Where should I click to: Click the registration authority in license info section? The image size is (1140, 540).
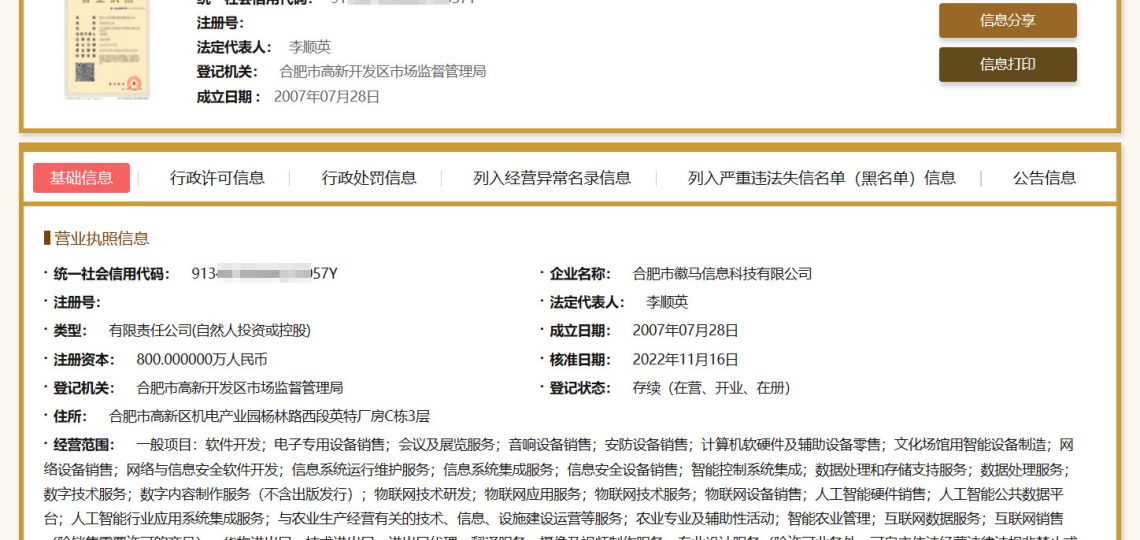point(240,388)
